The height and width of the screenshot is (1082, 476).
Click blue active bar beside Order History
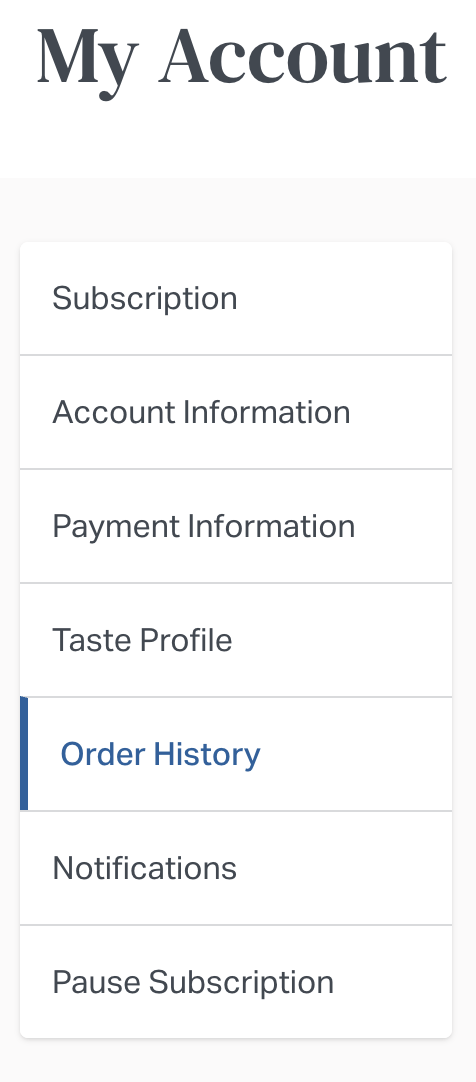pos(24,754)
